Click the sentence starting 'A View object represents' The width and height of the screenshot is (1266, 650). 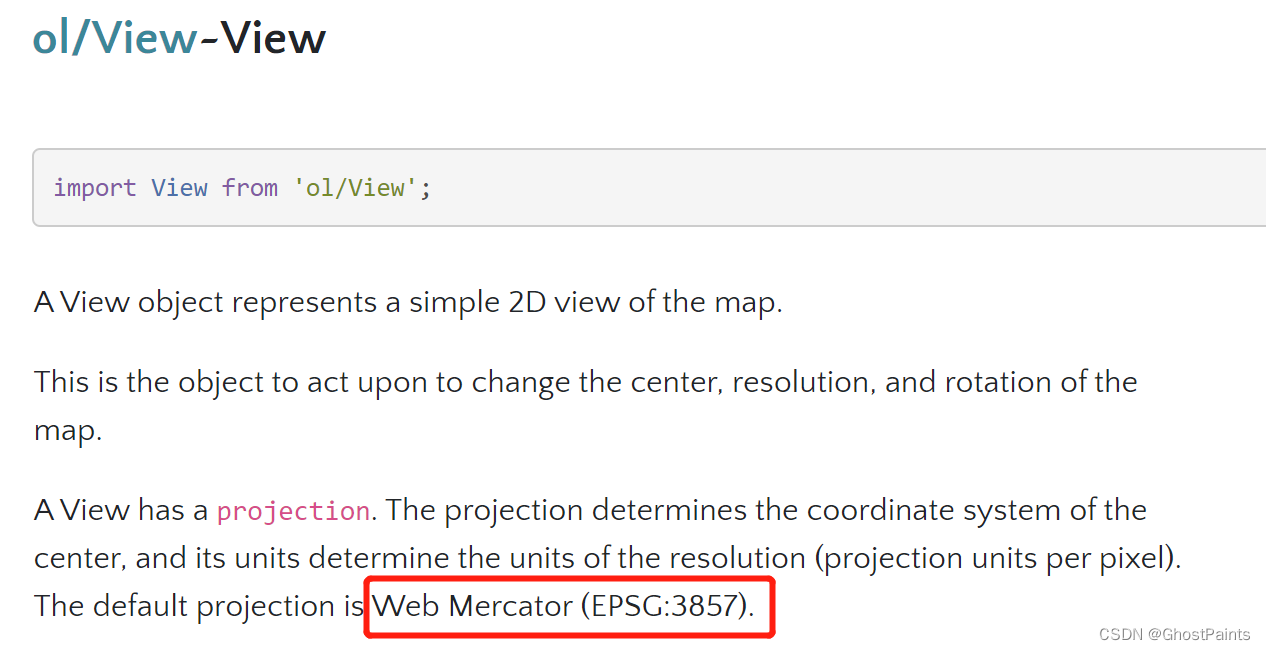[408, 302]
